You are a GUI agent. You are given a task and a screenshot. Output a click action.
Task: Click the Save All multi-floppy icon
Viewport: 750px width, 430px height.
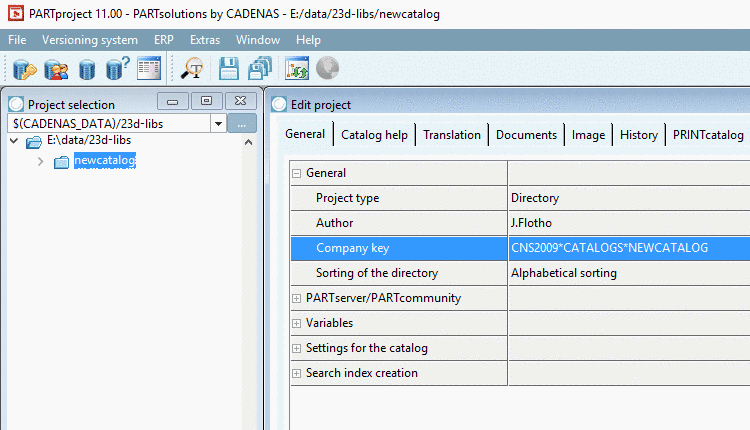(260, 68)
